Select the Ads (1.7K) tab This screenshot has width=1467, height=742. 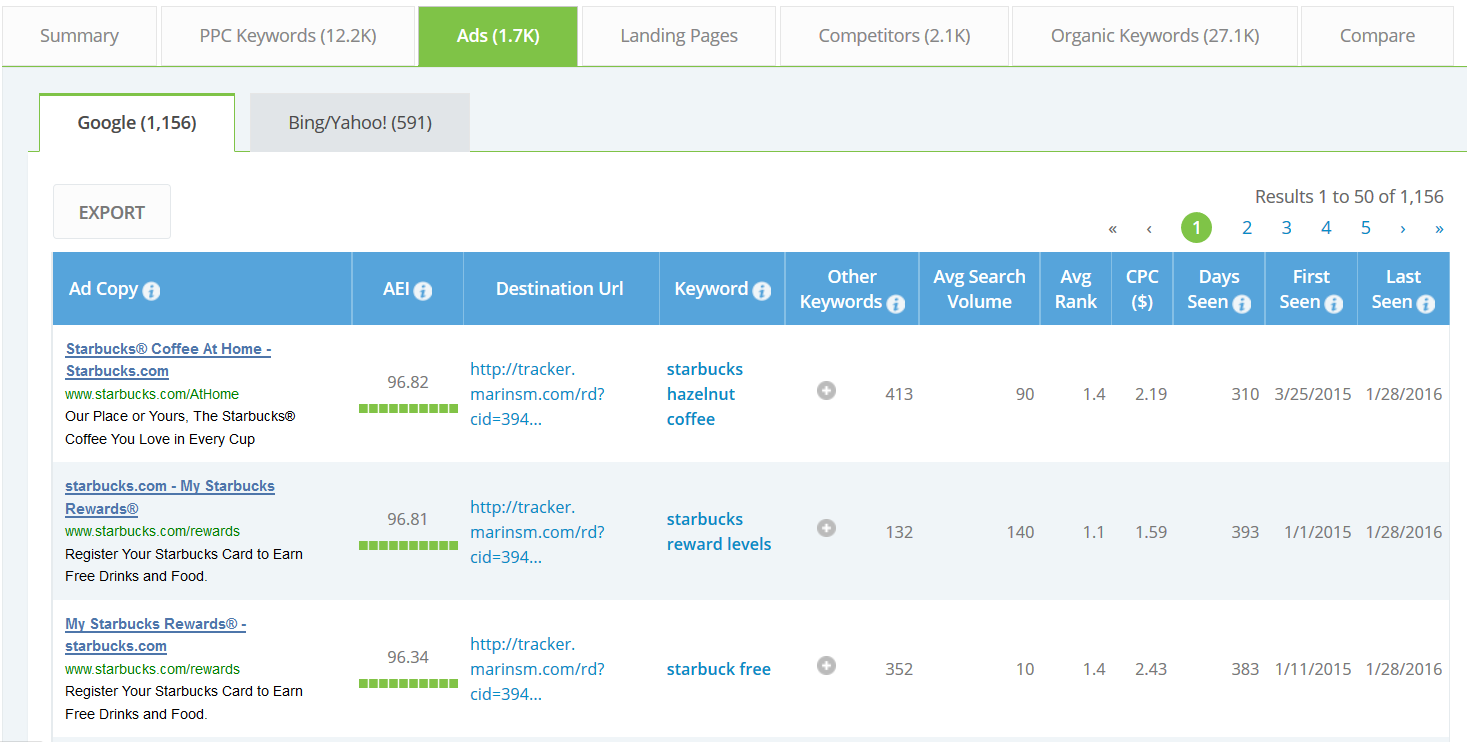[x=498, y=36]
